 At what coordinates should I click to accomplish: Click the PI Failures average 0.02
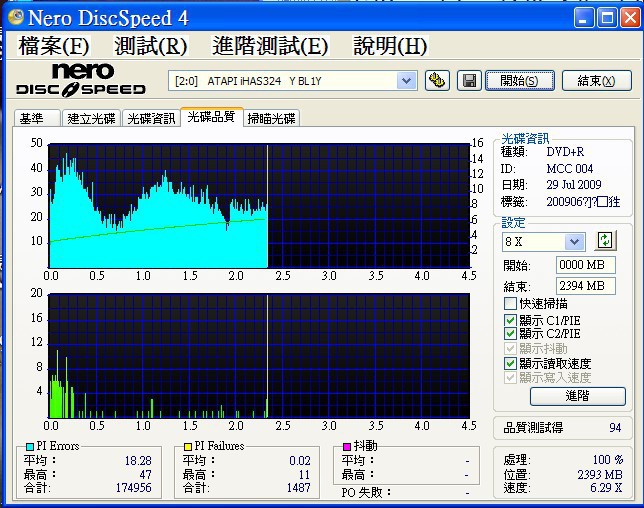point(300,461)
